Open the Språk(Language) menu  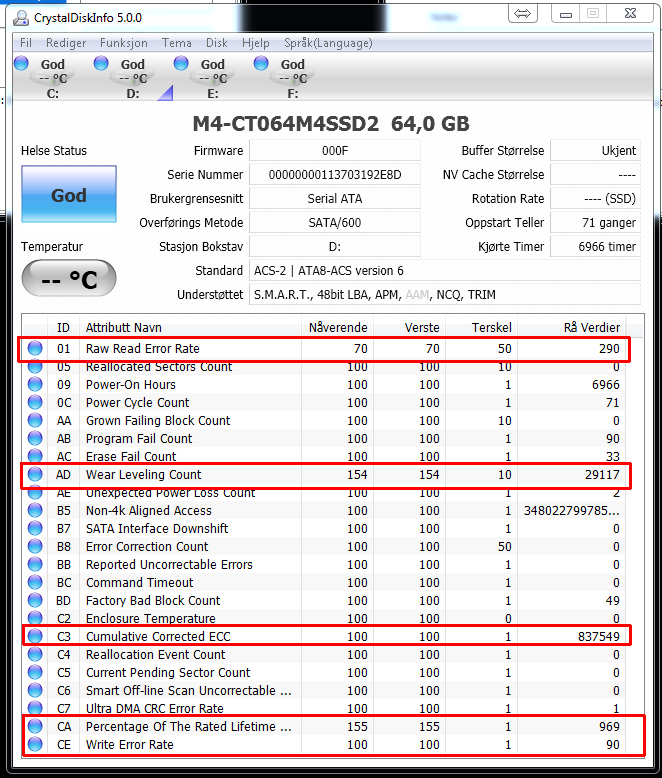pyautogui.click(x=328, y=43)
